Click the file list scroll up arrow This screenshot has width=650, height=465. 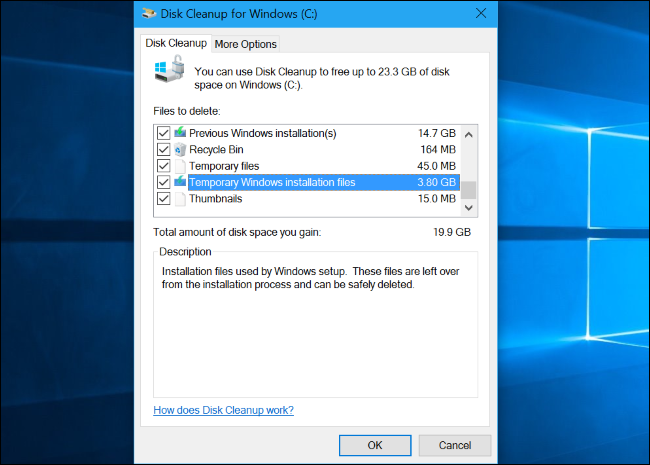(x=469, y=135)
